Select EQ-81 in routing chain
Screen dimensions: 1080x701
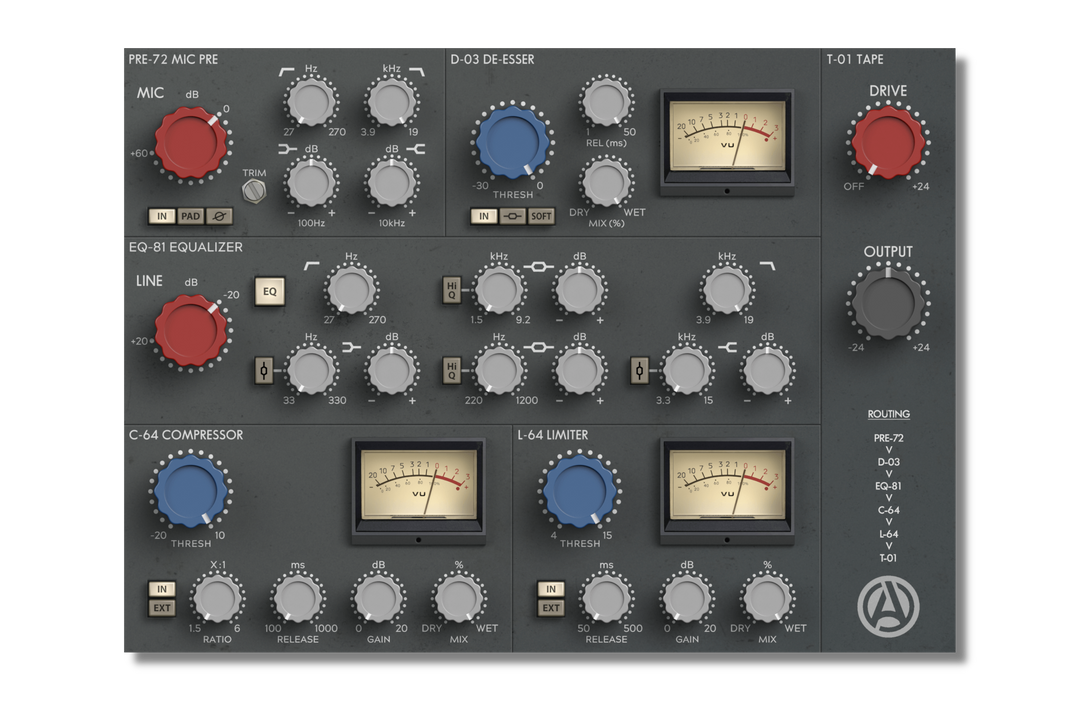889,486
